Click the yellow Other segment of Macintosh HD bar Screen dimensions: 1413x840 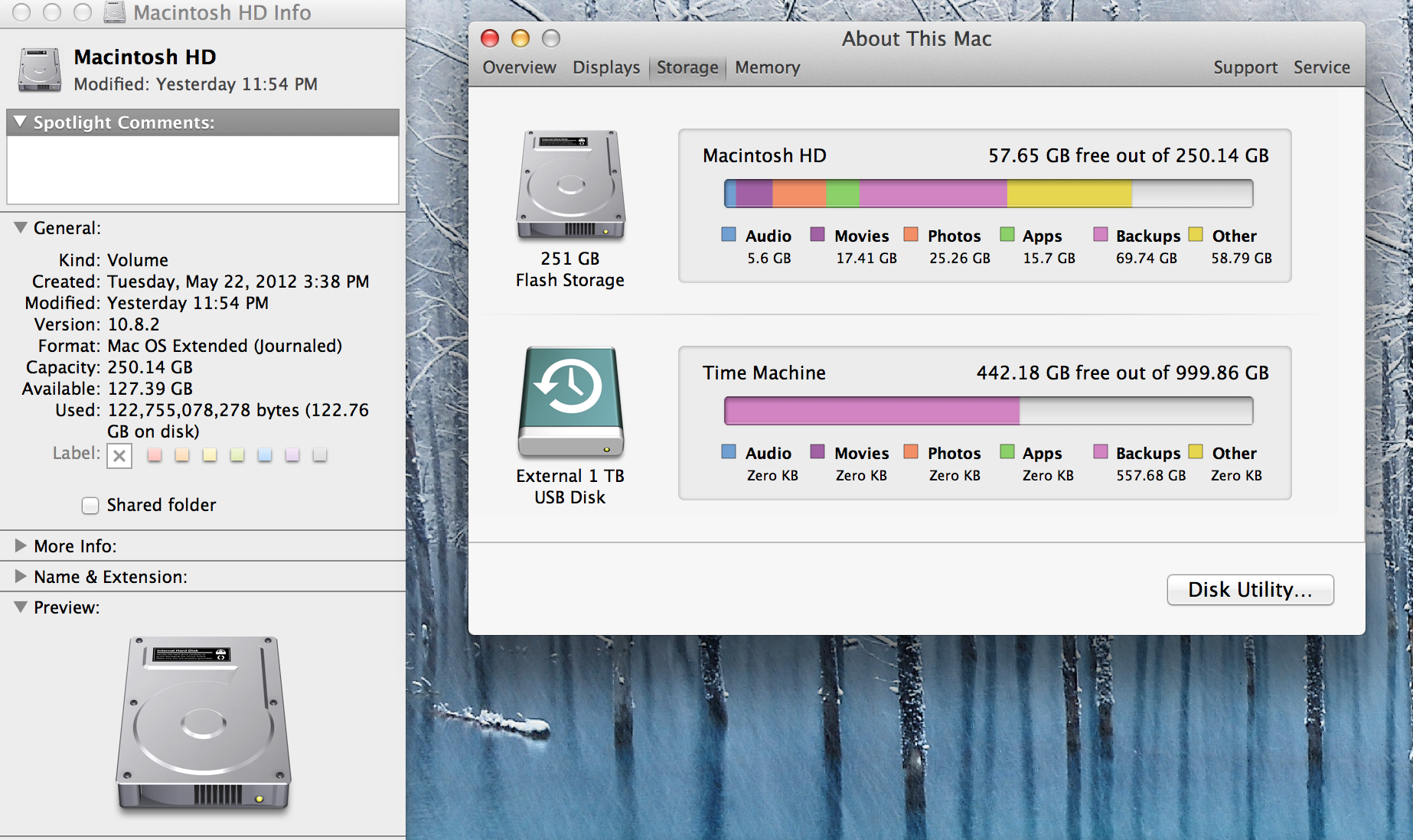point(1069,194)
